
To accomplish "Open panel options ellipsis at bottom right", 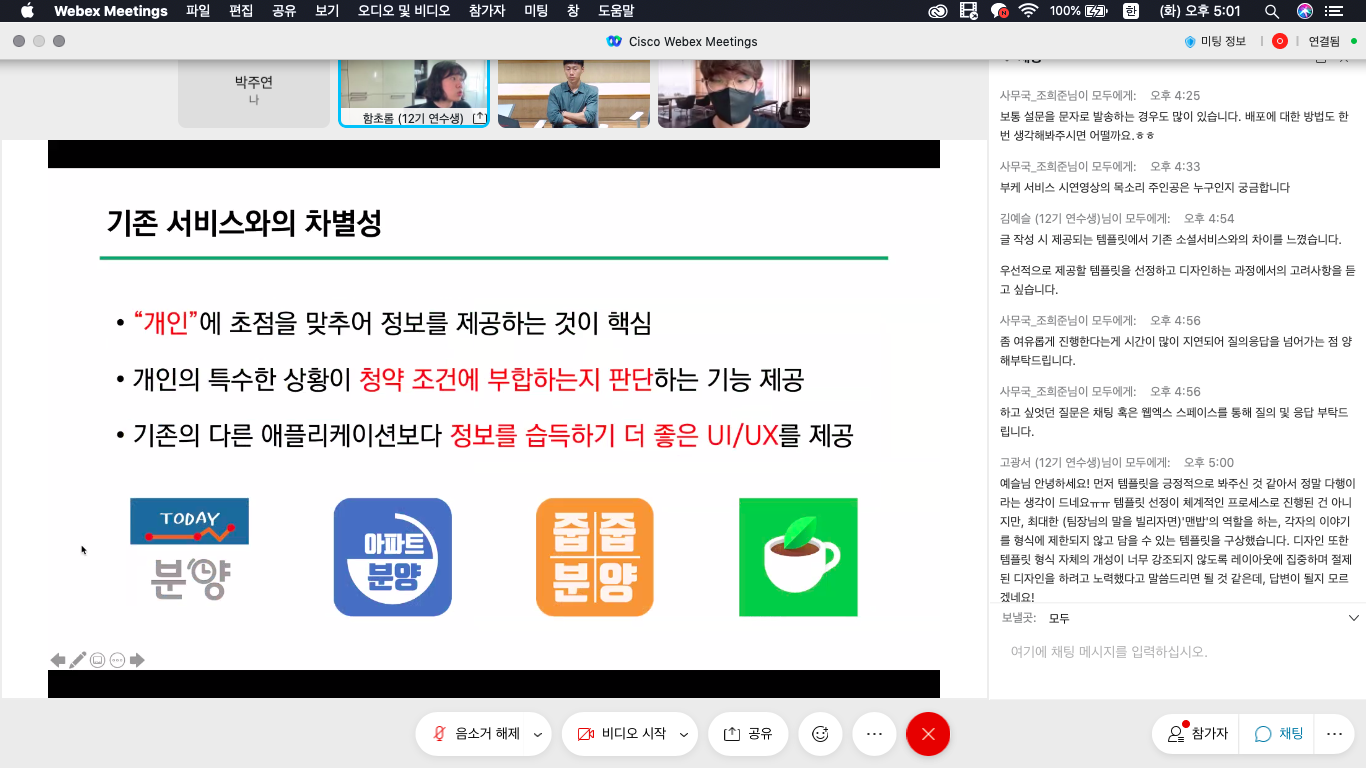I will (x=1334, y=734).
